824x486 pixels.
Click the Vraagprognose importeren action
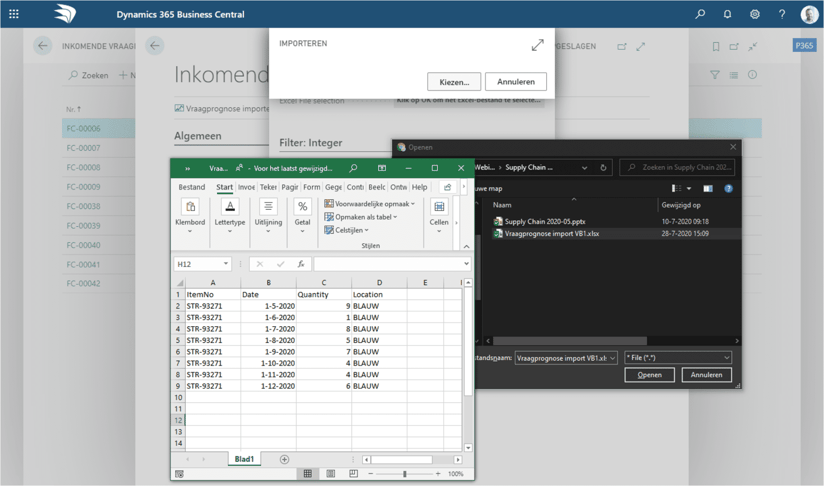click(x=221, y=108)
